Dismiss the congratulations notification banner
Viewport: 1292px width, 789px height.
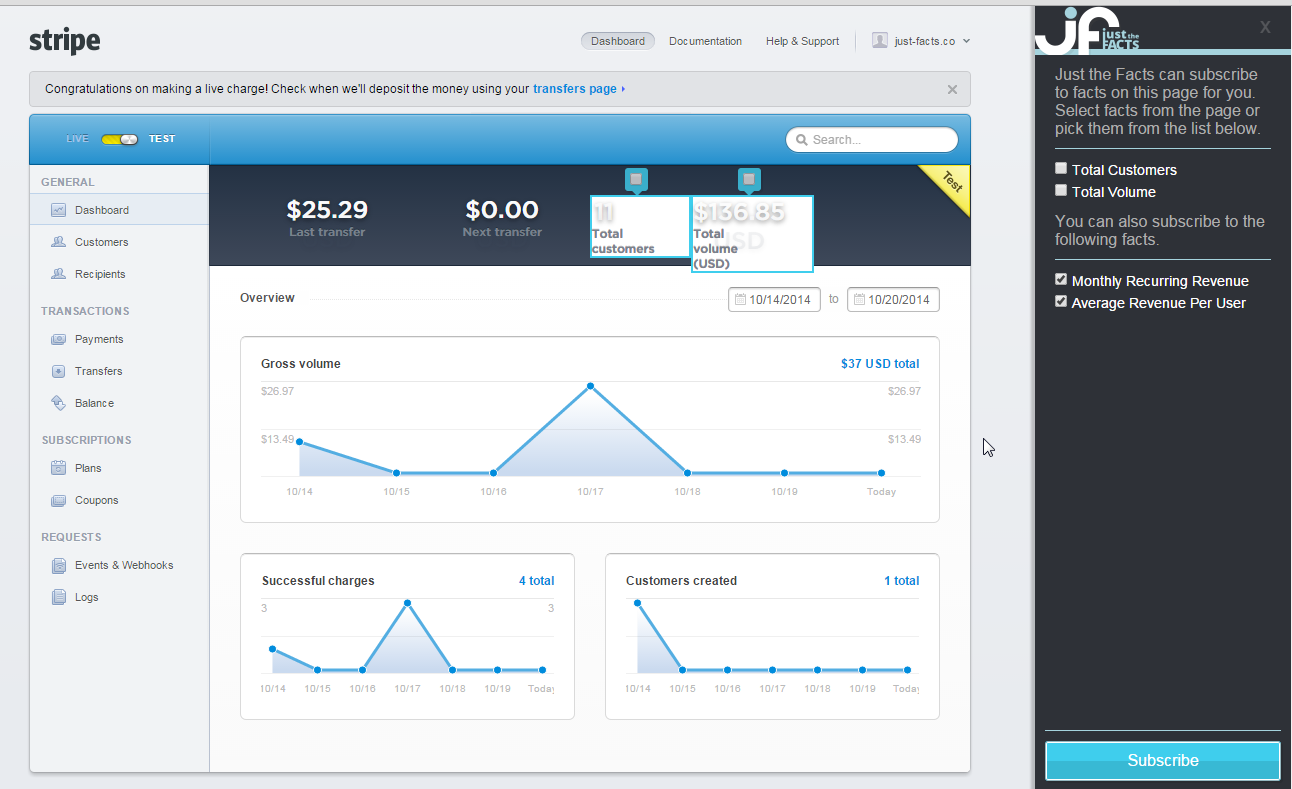pos(952,89)
